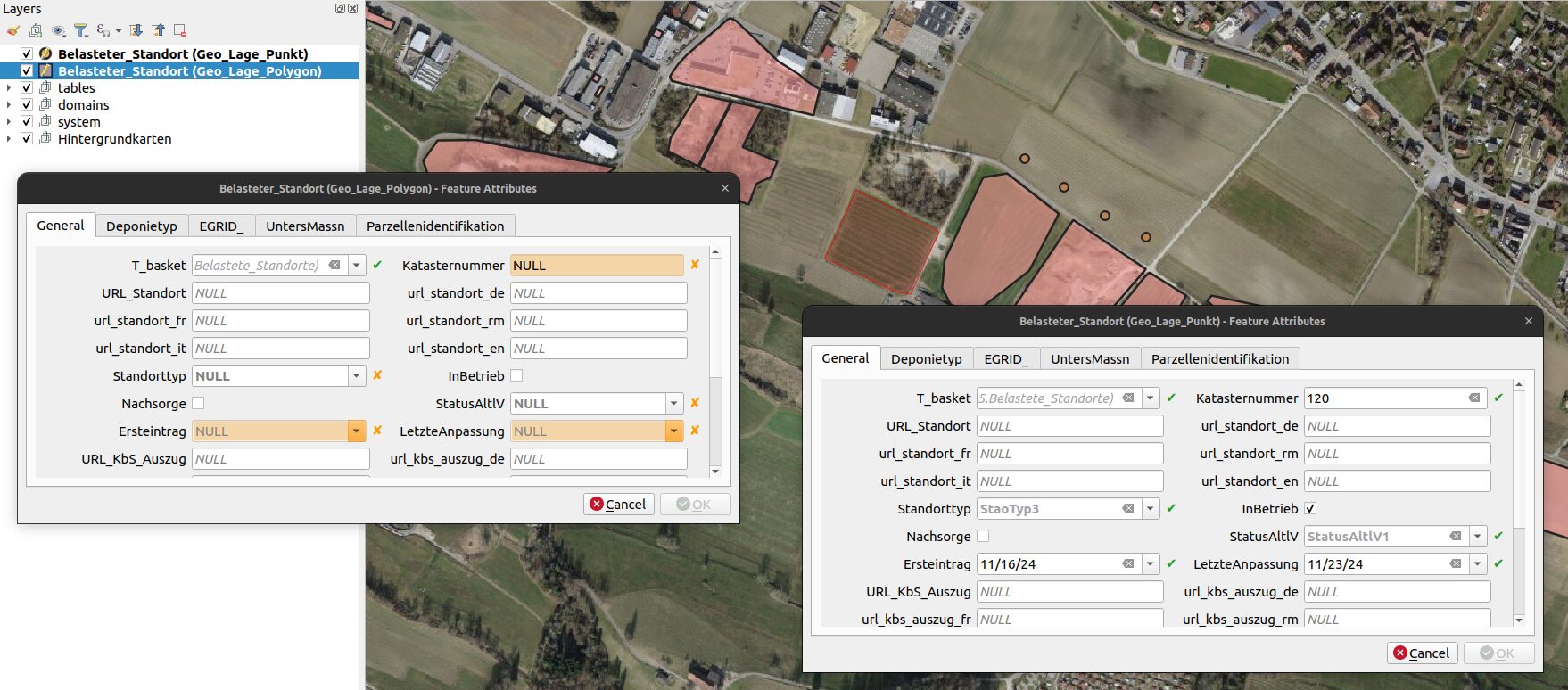Click the Collapse All layers icon
Screen dimensions: 1568x690
pos(158,30)
